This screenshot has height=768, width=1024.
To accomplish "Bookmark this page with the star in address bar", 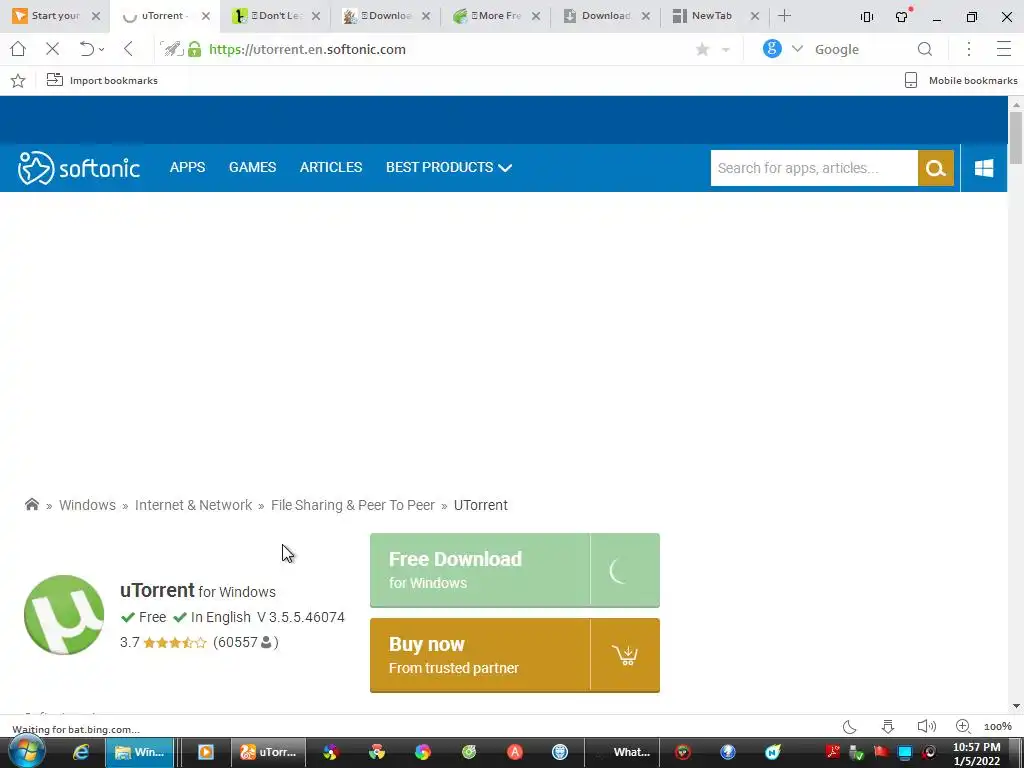I will pyautogui.click(x=703, y=50).
